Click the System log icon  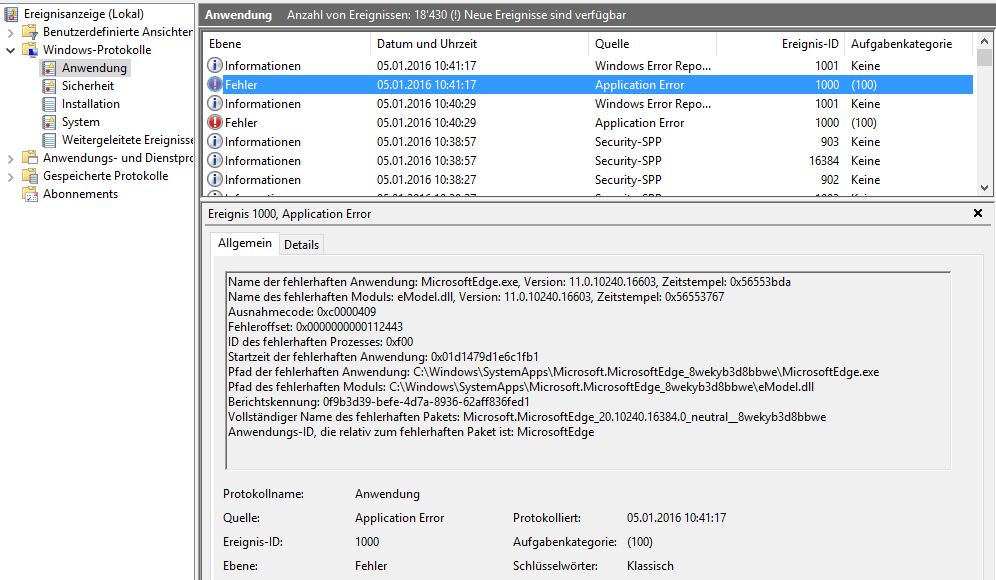point(50,122)
